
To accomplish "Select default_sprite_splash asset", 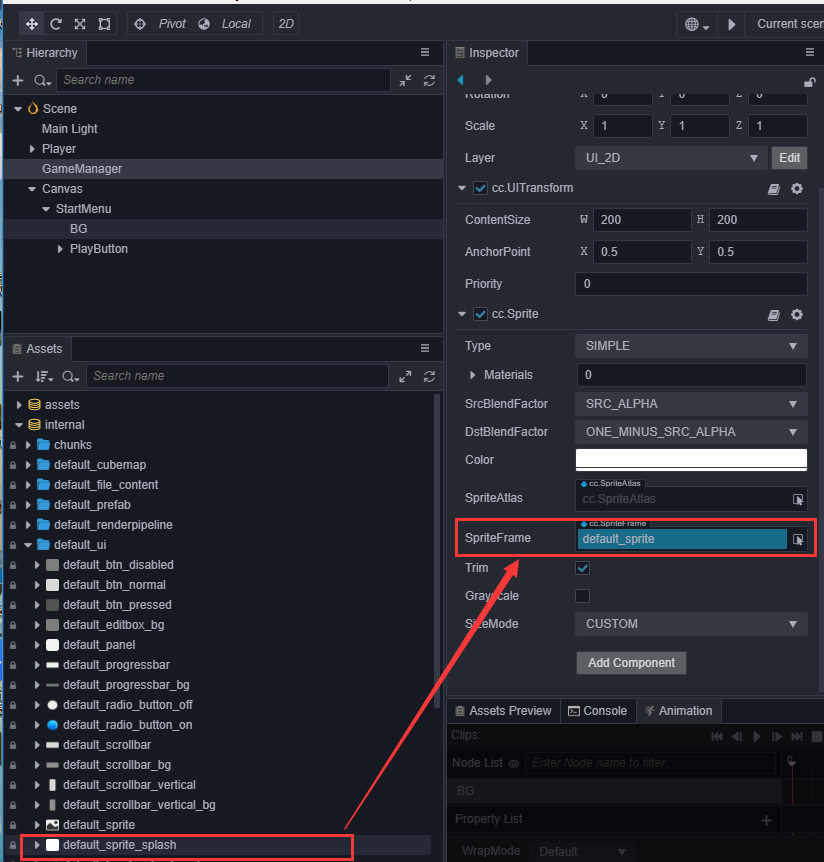I will pos(119,845).
